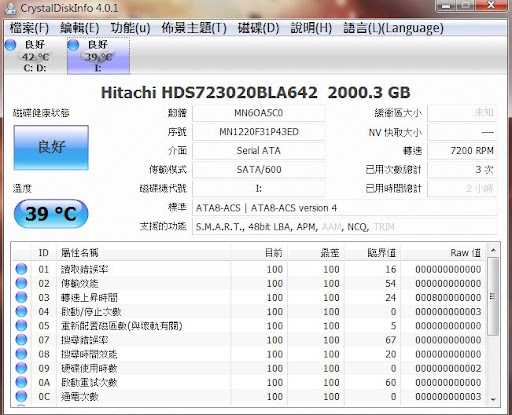Viewport: 512px width, 415px height.
Task: Open the 佈景主題(T) menu
Action: click(x=194, y=28)
